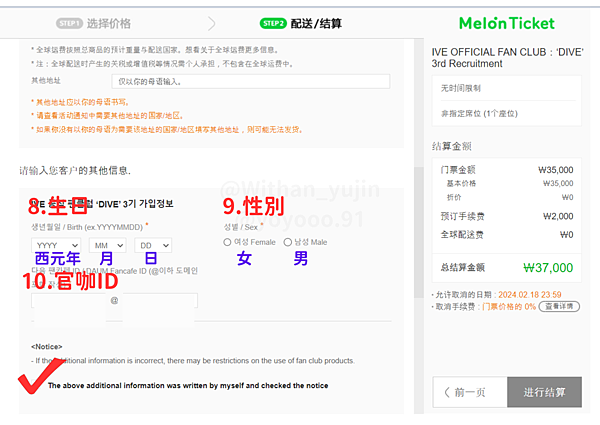This screenshot has height=425, width=600.
Task: Select the 여성 Female radio button
Action: [x=227, y=242]
